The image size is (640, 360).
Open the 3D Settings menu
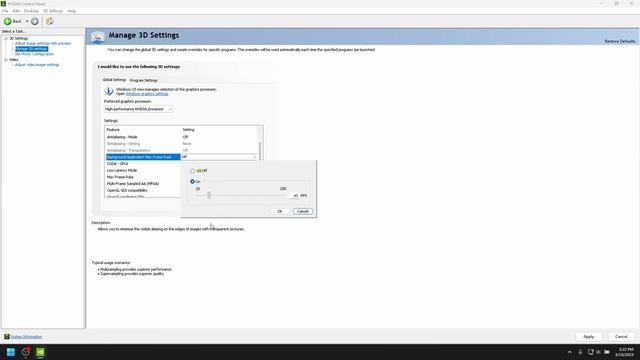click(x=53, y=11)
